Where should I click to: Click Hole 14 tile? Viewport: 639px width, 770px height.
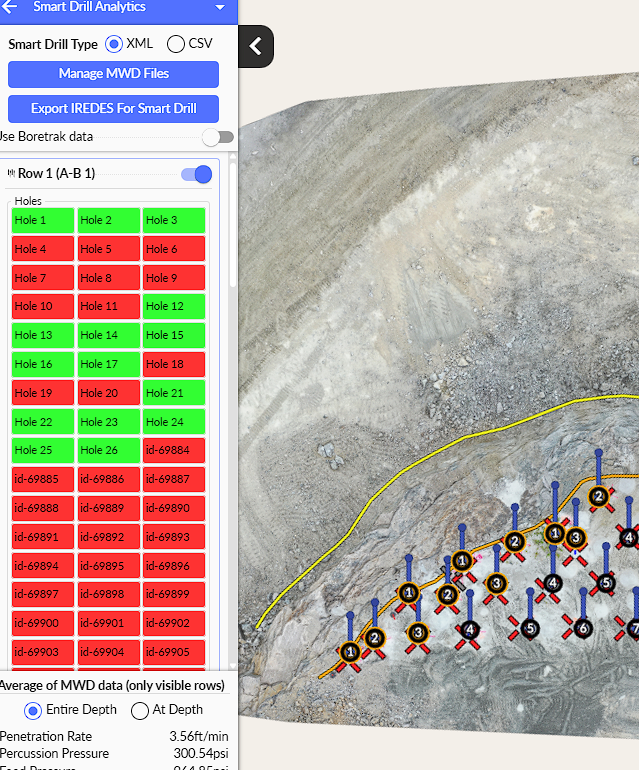pos(109,335)
